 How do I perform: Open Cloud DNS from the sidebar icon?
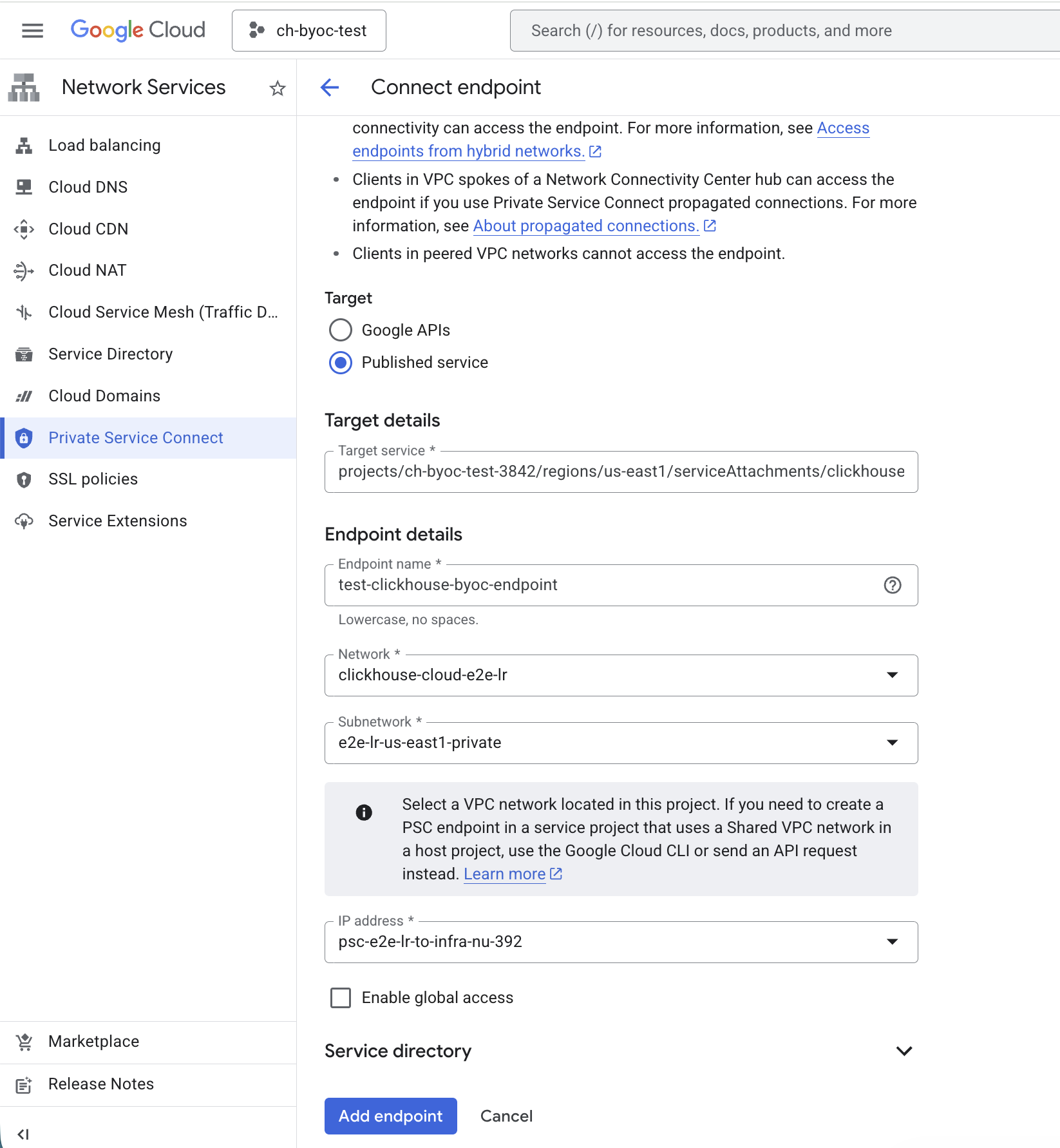pos(24,187)
